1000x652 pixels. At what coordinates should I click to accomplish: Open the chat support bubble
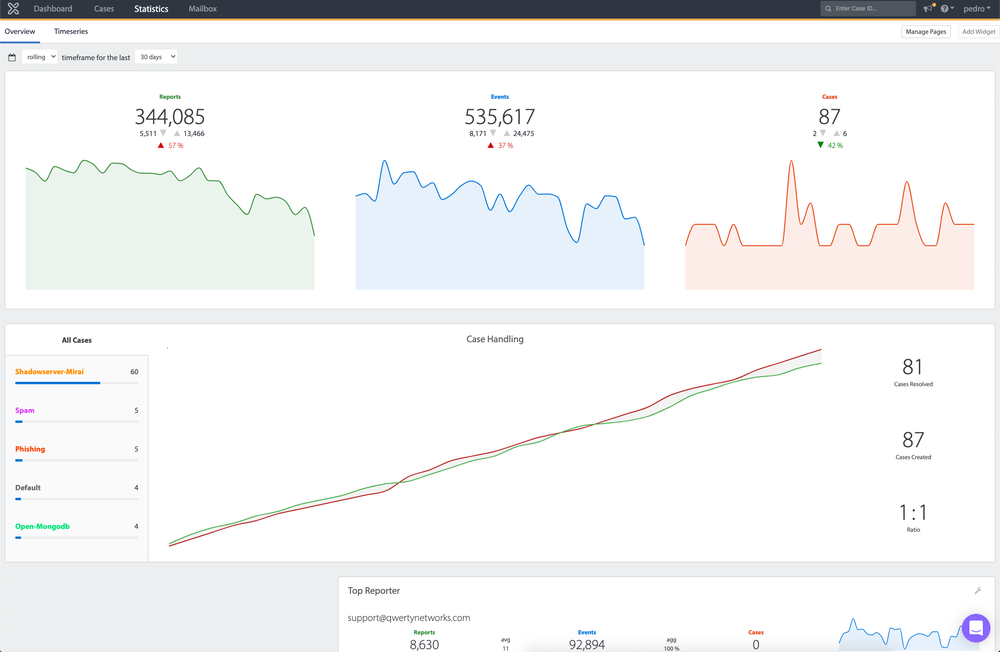click(976, 628)
